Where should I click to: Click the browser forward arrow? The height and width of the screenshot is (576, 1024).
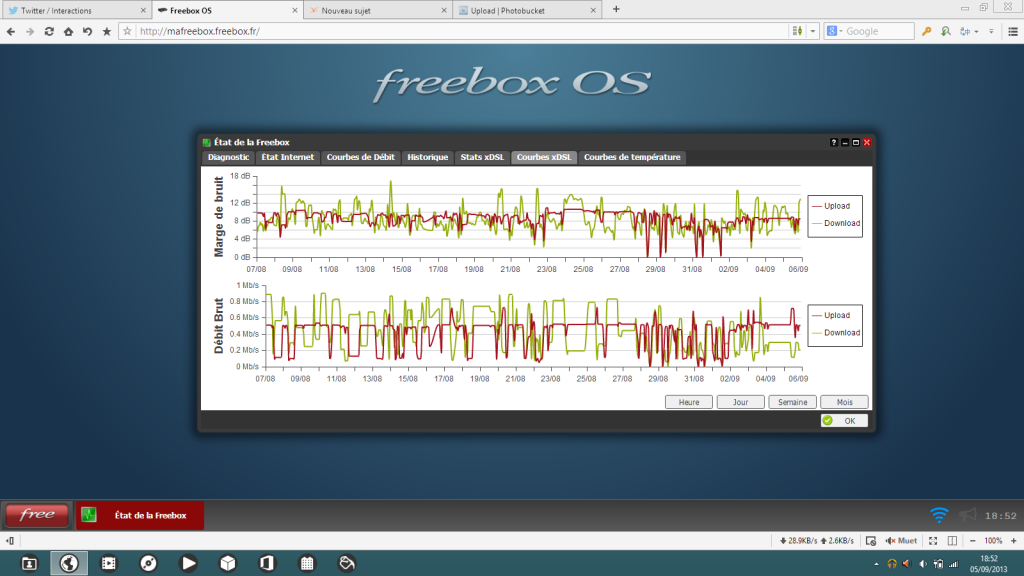coord(29,31)
